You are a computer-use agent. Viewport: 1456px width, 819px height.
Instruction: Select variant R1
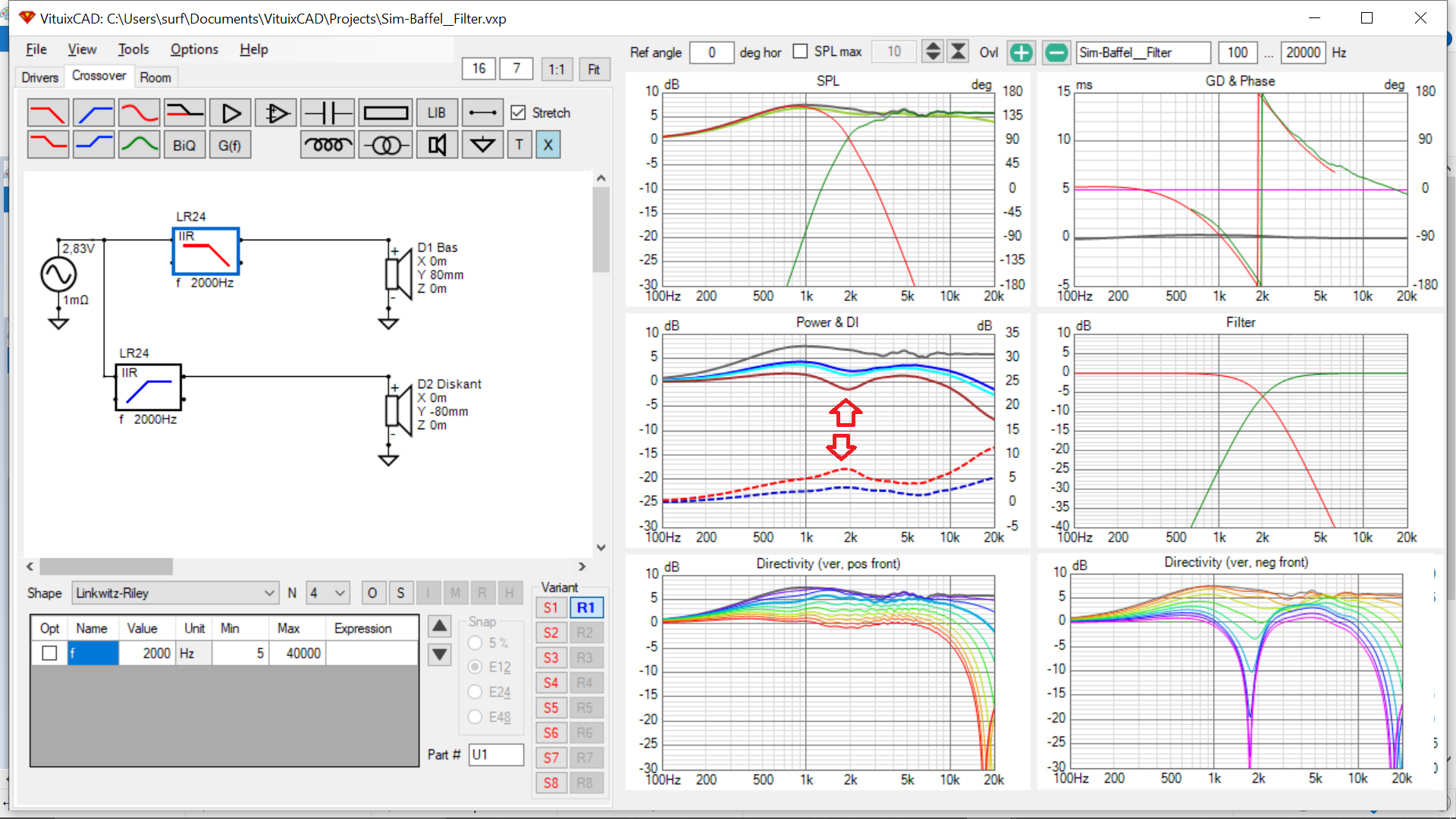(586, 608)
